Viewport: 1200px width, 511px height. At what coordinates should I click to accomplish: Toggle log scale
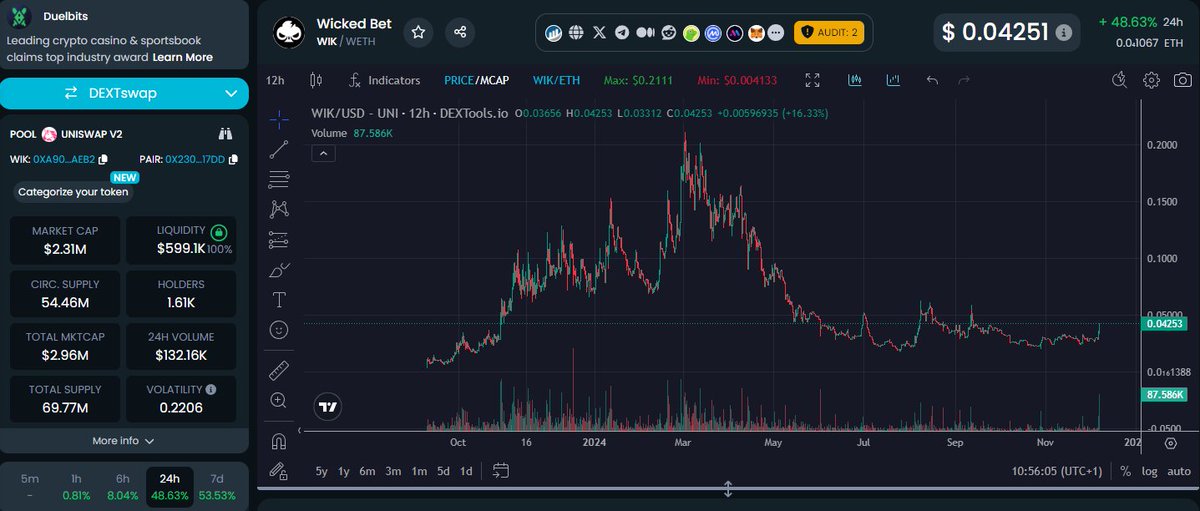[1150, 471]
